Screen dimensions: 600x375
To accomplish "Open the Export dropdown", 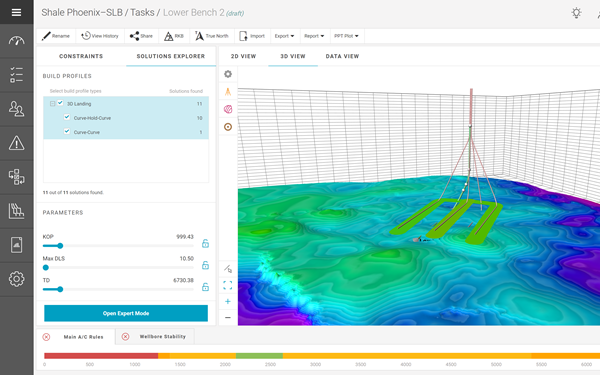I will point(284,36).
